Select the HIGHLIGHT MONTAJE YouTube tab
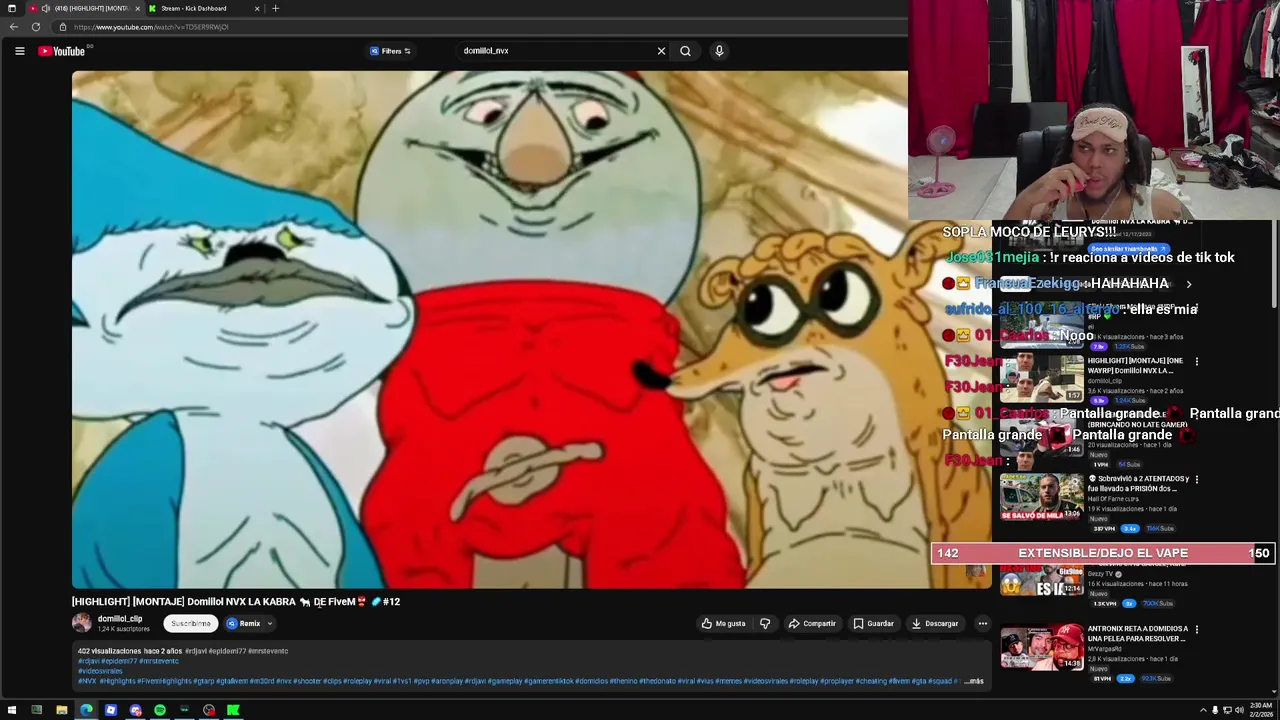Image resolution: width=1280 pixels, height=720 pixels. click(92, 8)
